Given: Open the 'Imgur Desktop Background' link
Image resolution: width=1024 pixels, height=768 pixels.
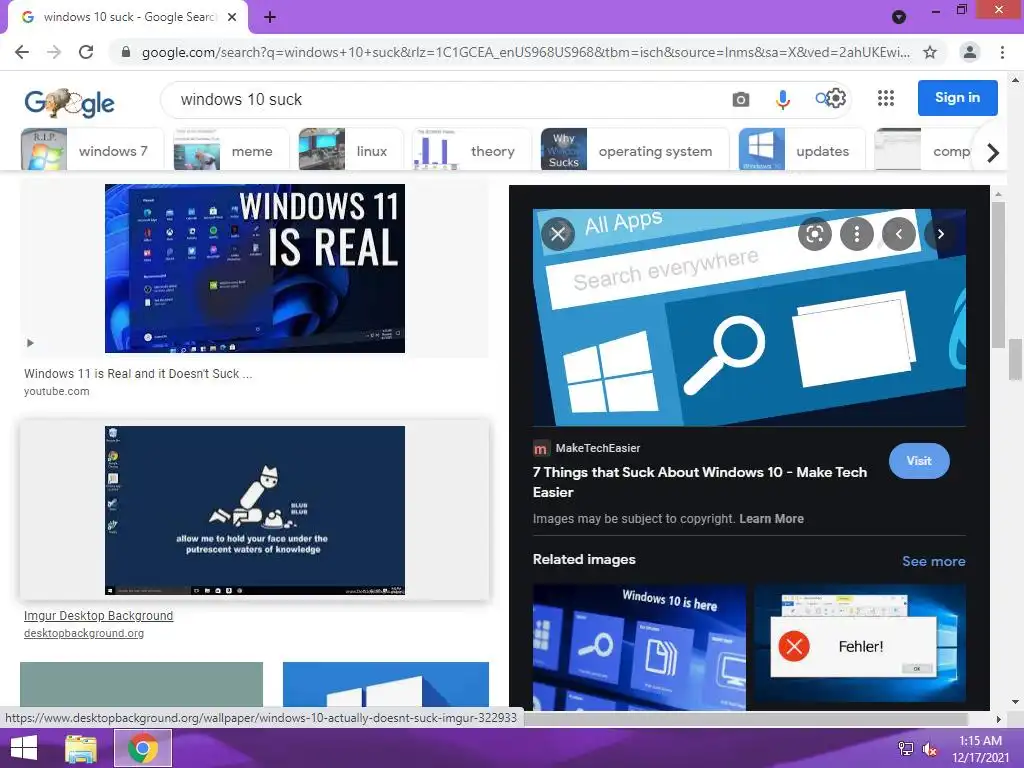Looking at the screenshot, I should [x=99, y=615].
